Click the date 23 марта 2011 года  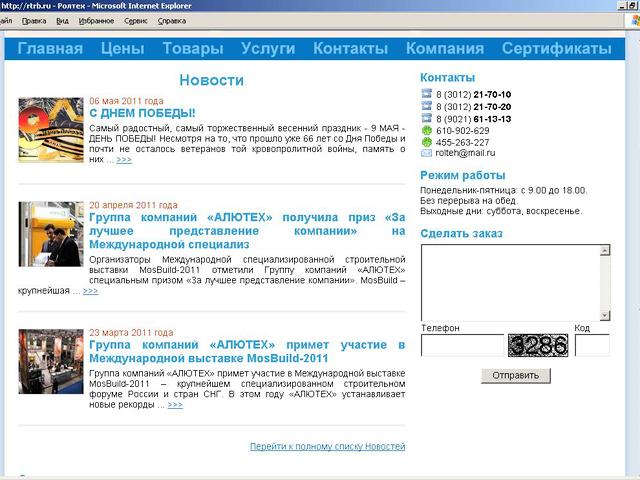pyautogui.click(x=131, y=332)
